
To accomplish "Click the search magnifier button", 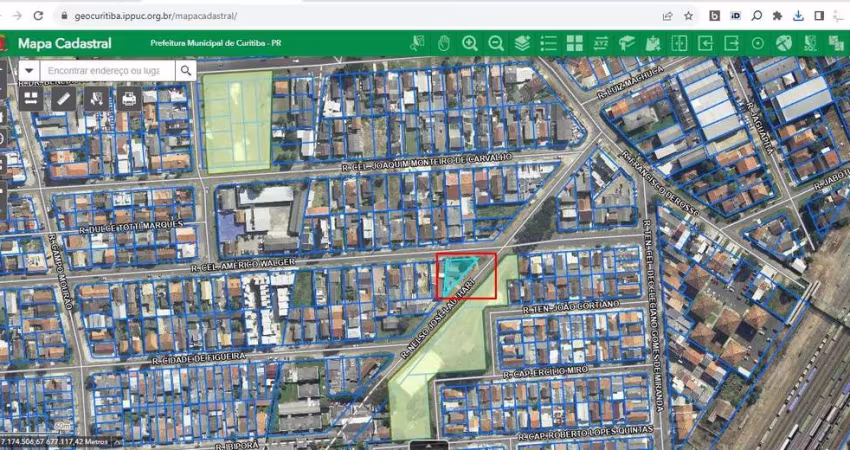I will tap(186, 70).
